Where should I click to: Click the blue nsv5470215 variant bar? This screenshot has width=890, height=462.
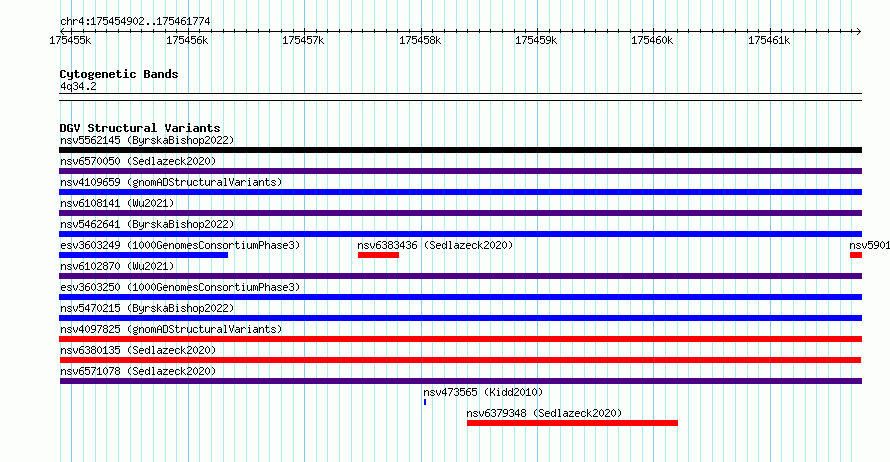pos(460,318)
